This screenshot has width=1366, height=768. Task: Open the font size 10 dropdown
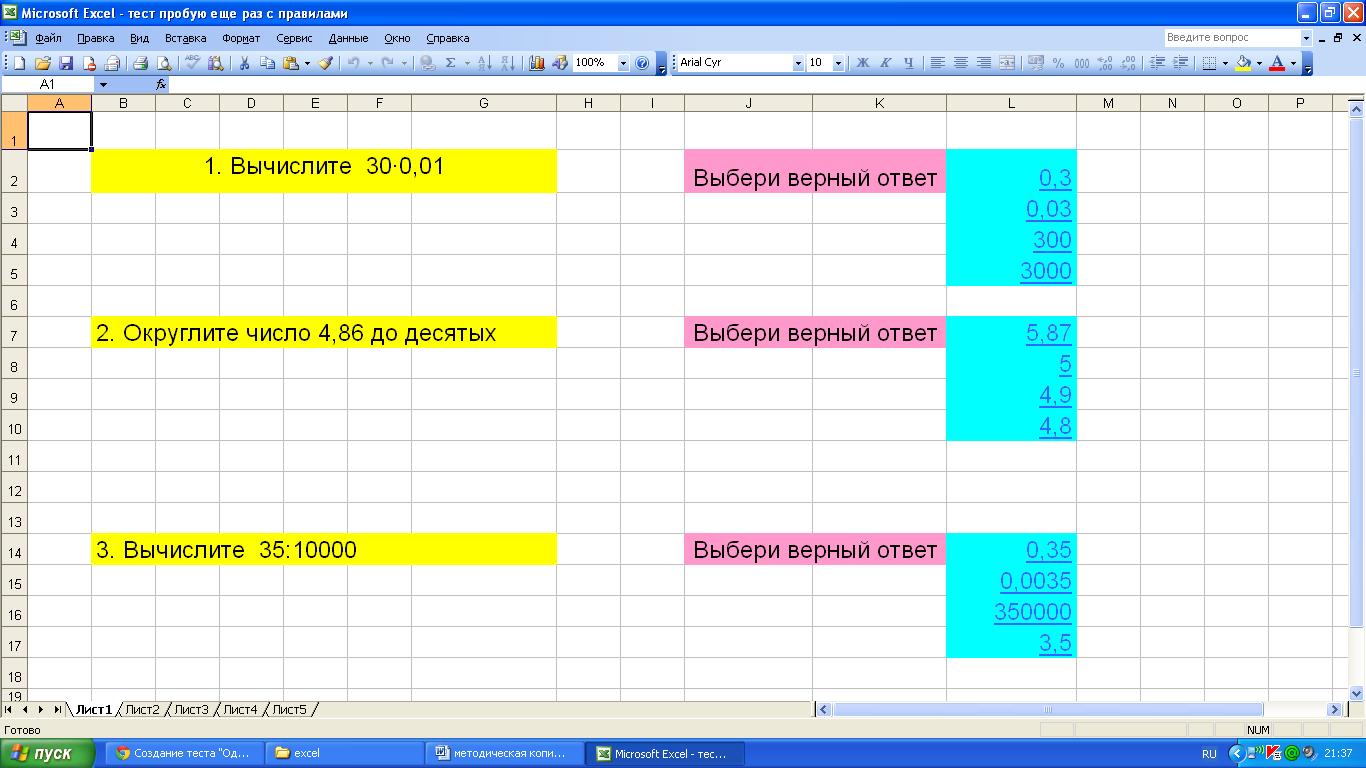[x=838, y=63]
